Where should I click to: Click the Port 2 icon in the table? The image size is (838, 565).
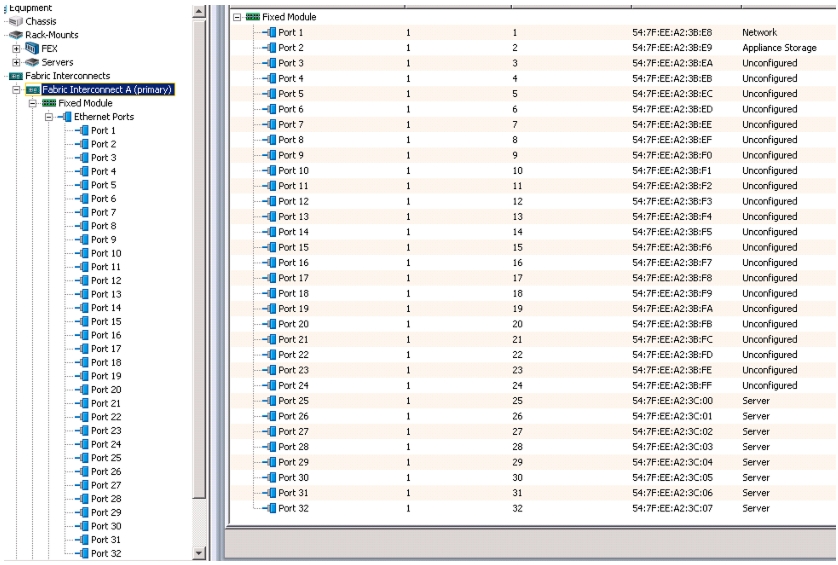270,48
